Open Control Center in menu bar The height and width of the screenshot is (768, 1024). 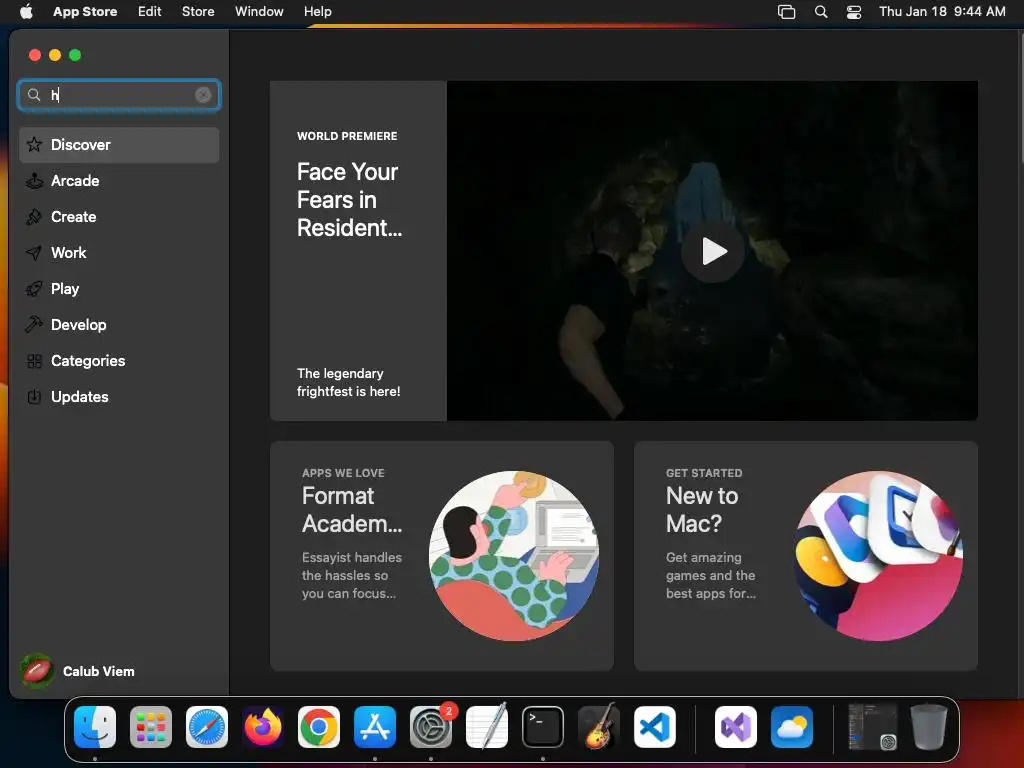tap(854, 12)
